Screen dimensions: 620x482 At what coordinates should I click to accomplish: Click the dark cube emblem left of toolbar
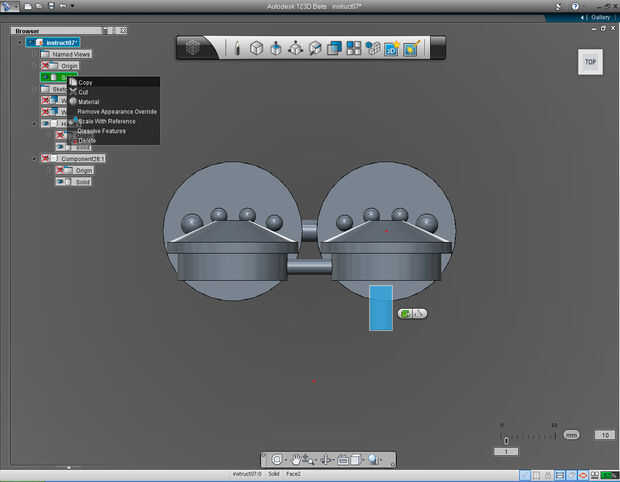[x=193, y=48]
